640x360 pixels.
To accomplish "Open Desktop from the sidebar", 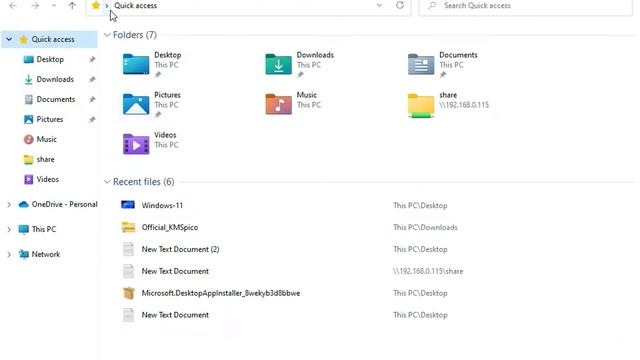I will (50, 59).
